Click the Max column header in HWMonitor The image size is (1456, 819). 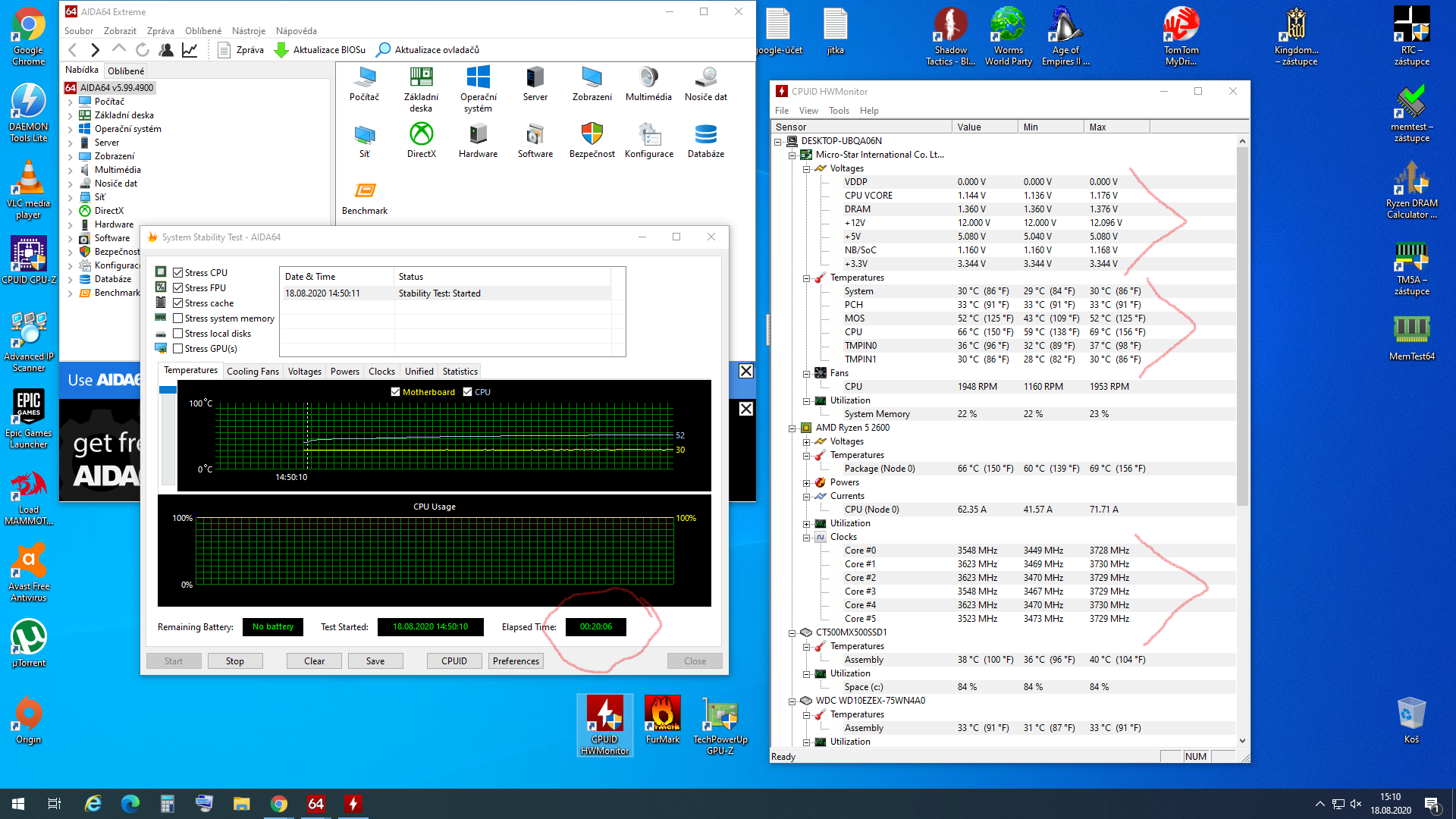1116,127
